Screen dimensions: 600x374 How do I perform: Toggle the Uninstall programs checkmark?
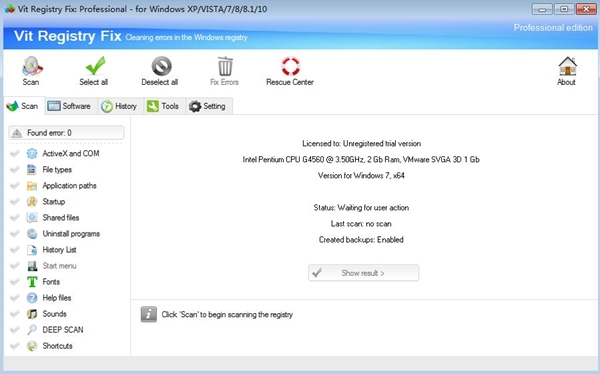15,234
